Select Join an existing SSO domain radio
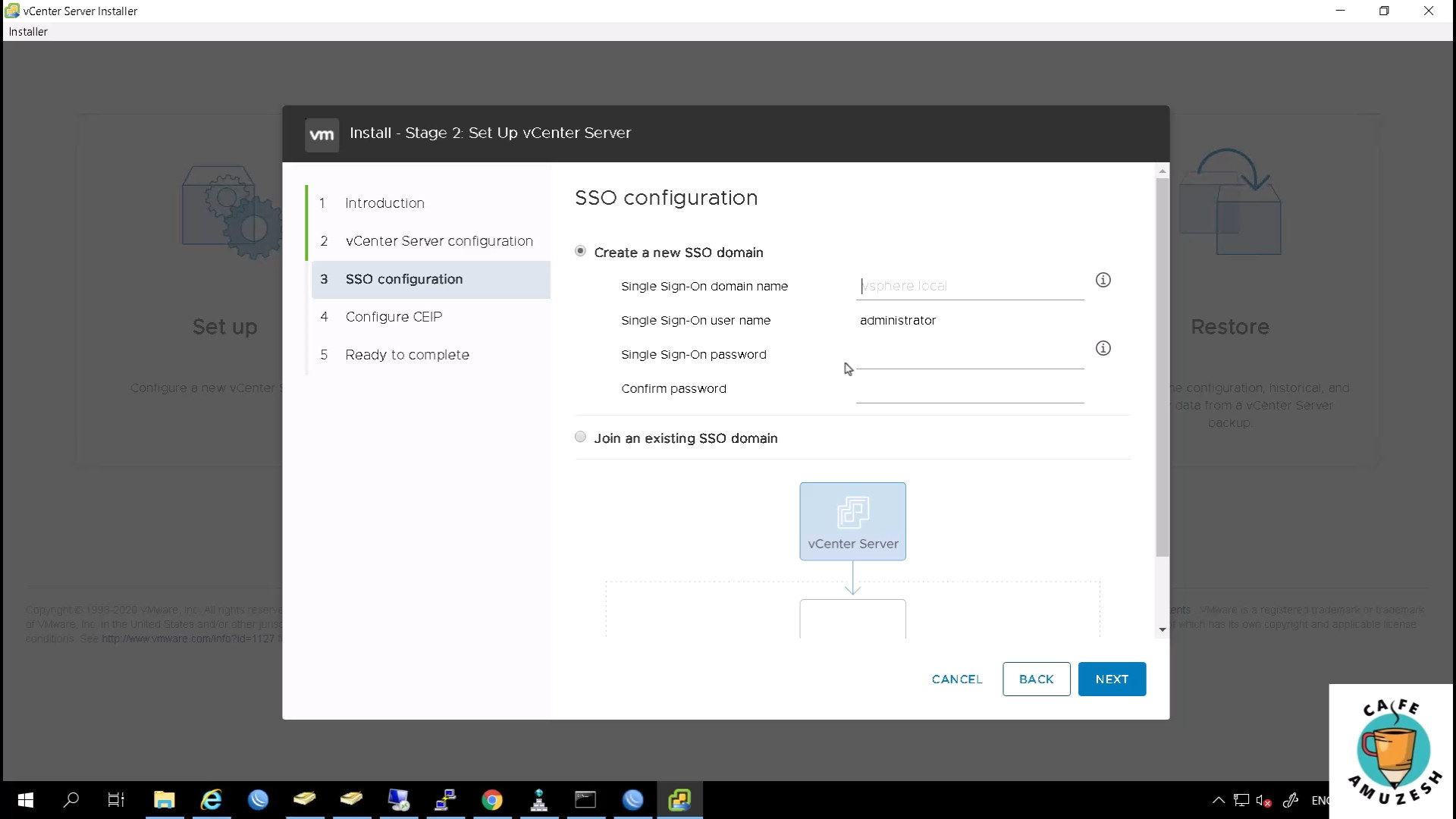Image resolution: width=1456 pixels, height=819 pixels. [x=580, y=437]
